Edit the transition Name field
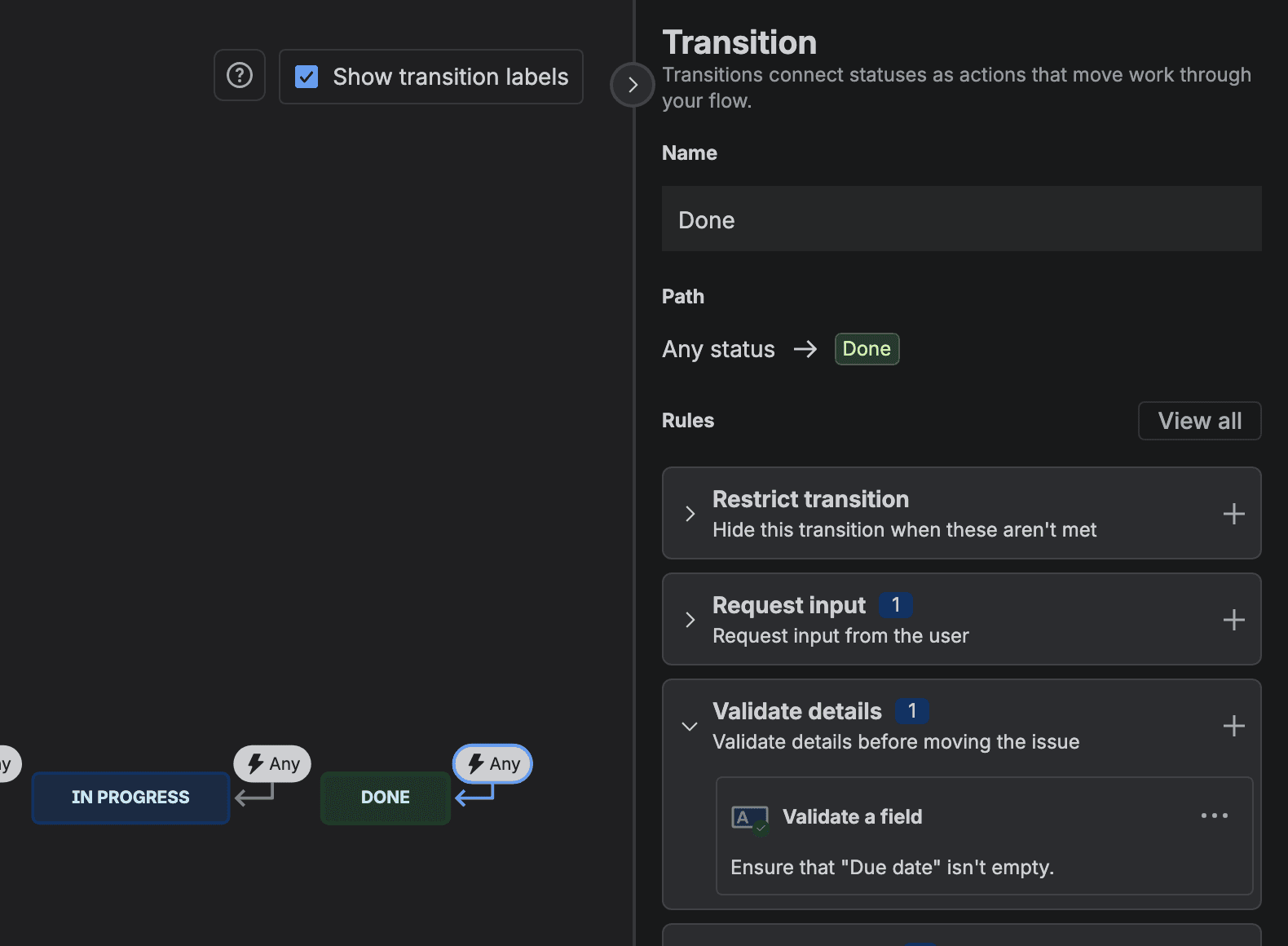Screen dimensions: 1288x946 click(x=962, y=219)
